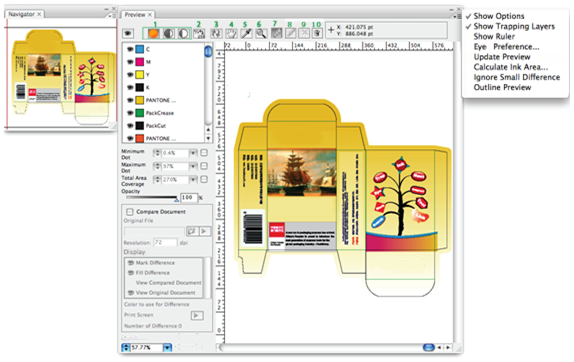The height and width of the screenshot is (362, 574).
Task: Select the magnifier zoom tool
Action: click(261, 34)
